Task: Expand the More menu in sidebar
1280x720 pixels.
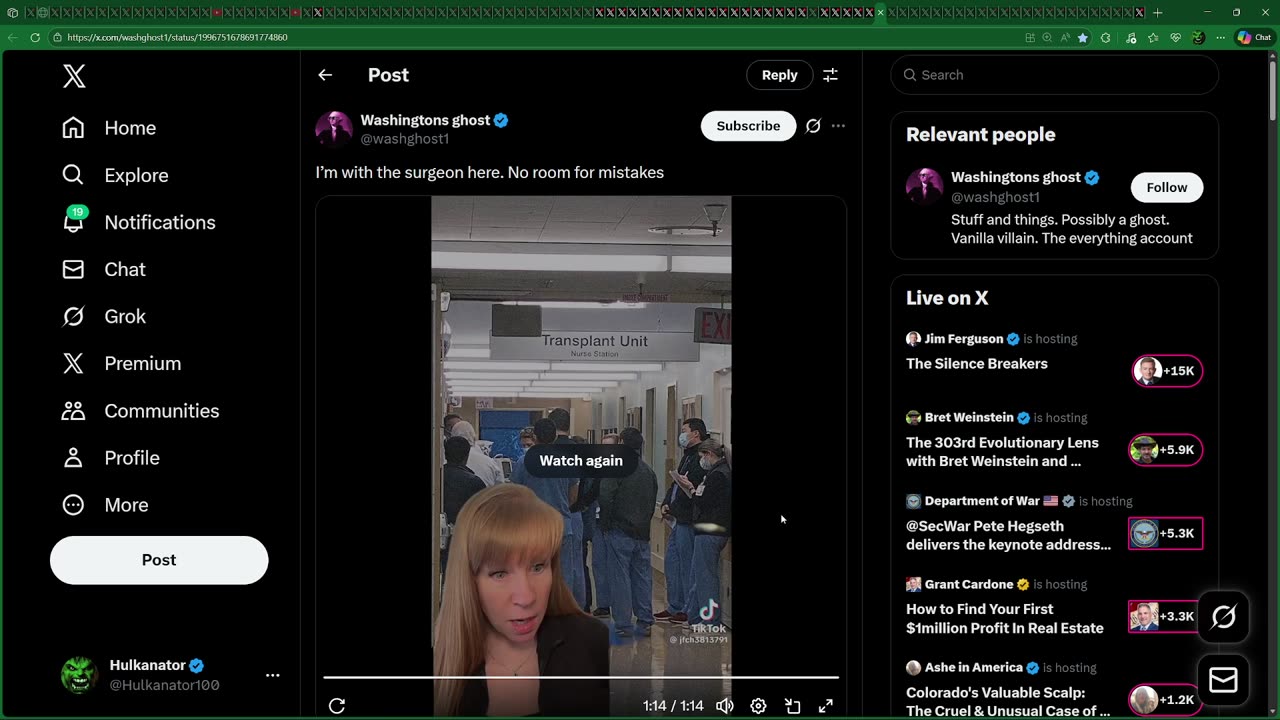Action: (105, 505)
